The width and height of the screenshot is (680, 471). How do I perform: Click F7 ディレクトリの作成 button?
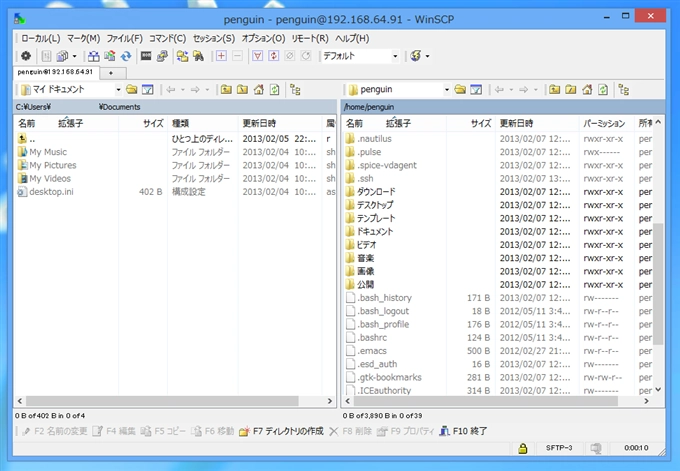click(x=281, y=431)
